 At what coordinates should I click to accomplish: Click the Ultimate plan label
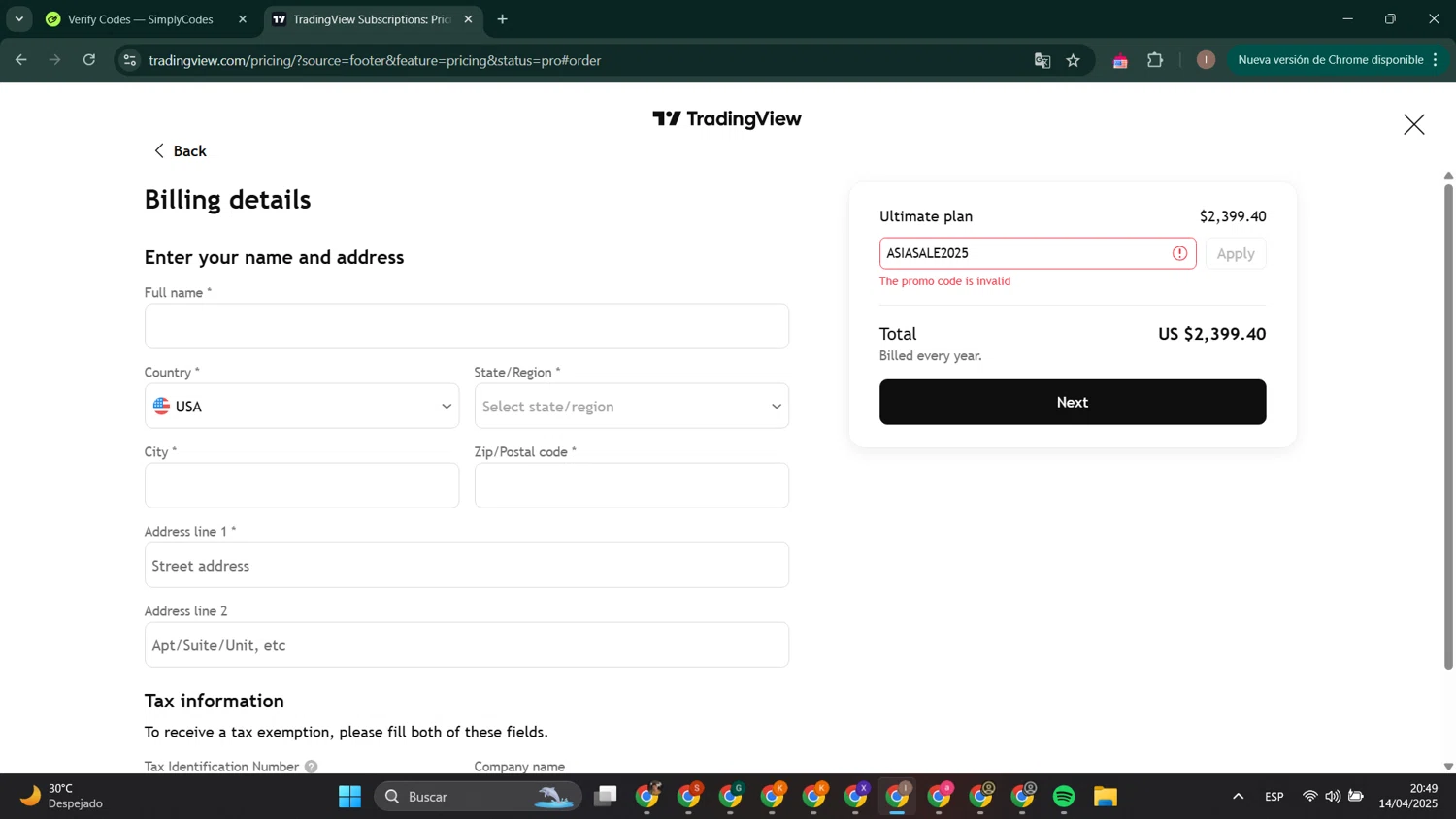926,216
